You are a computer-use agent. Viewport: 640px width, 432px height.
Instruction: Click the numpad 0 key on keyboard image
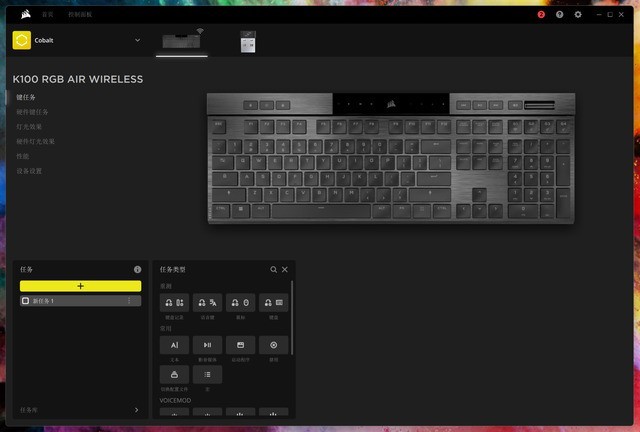pos(523,211)
